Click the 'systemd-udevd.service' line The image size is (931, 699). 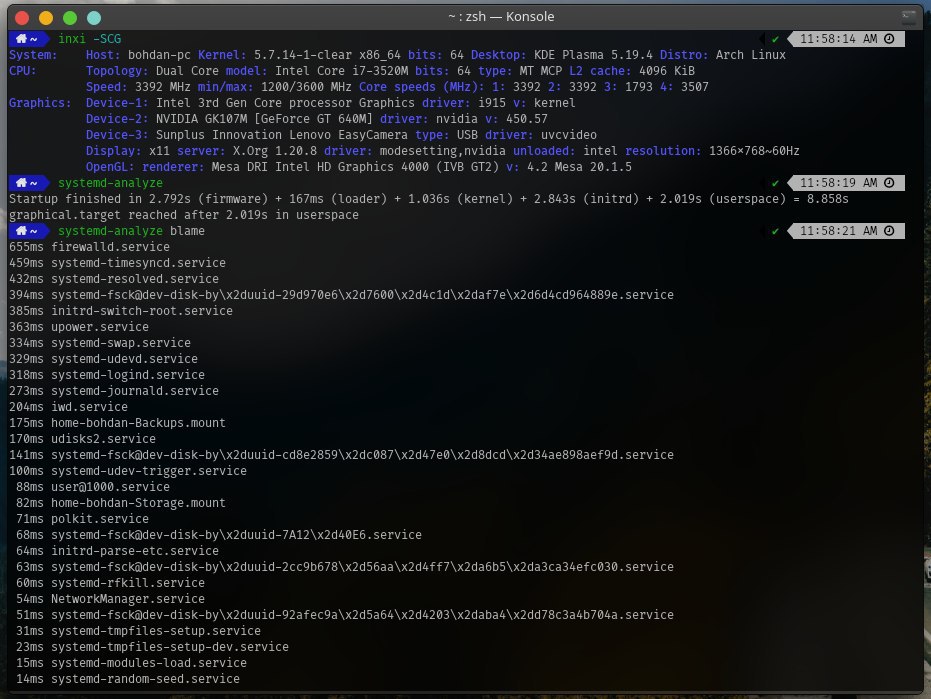pos(103,359)
